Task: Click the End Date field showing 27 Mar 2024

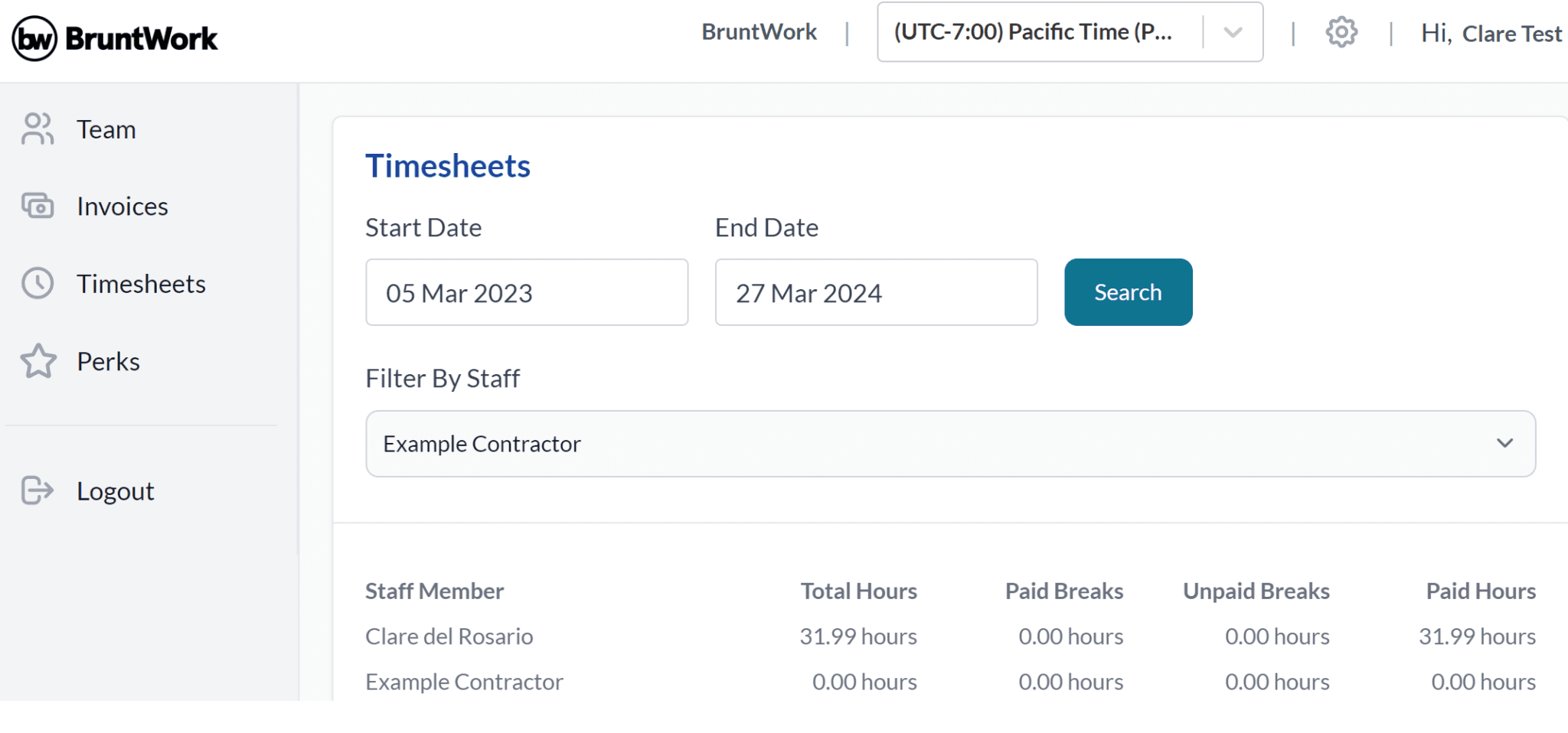Action: tap(876, 292)
